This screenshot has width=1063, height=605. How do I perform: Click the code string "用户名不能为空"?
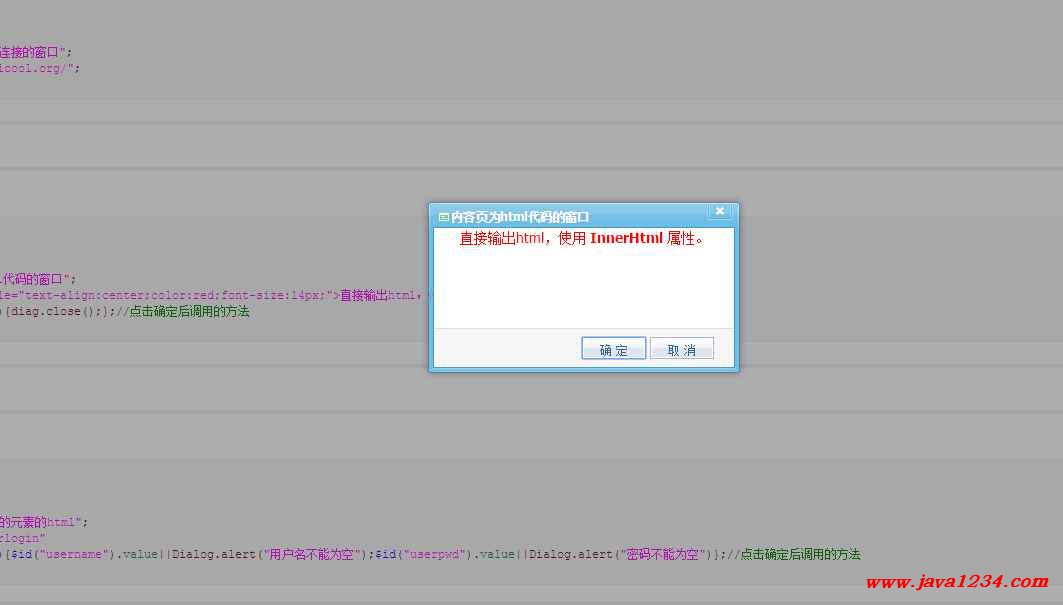311,554
